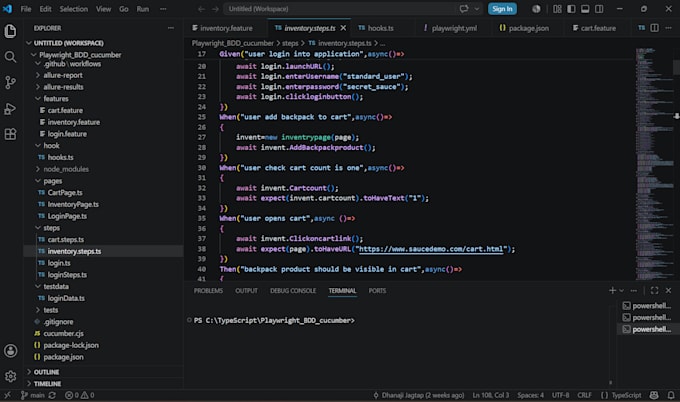Close the terminal panel
Viewport: 680px width, 402px height.
click(668, 291)
